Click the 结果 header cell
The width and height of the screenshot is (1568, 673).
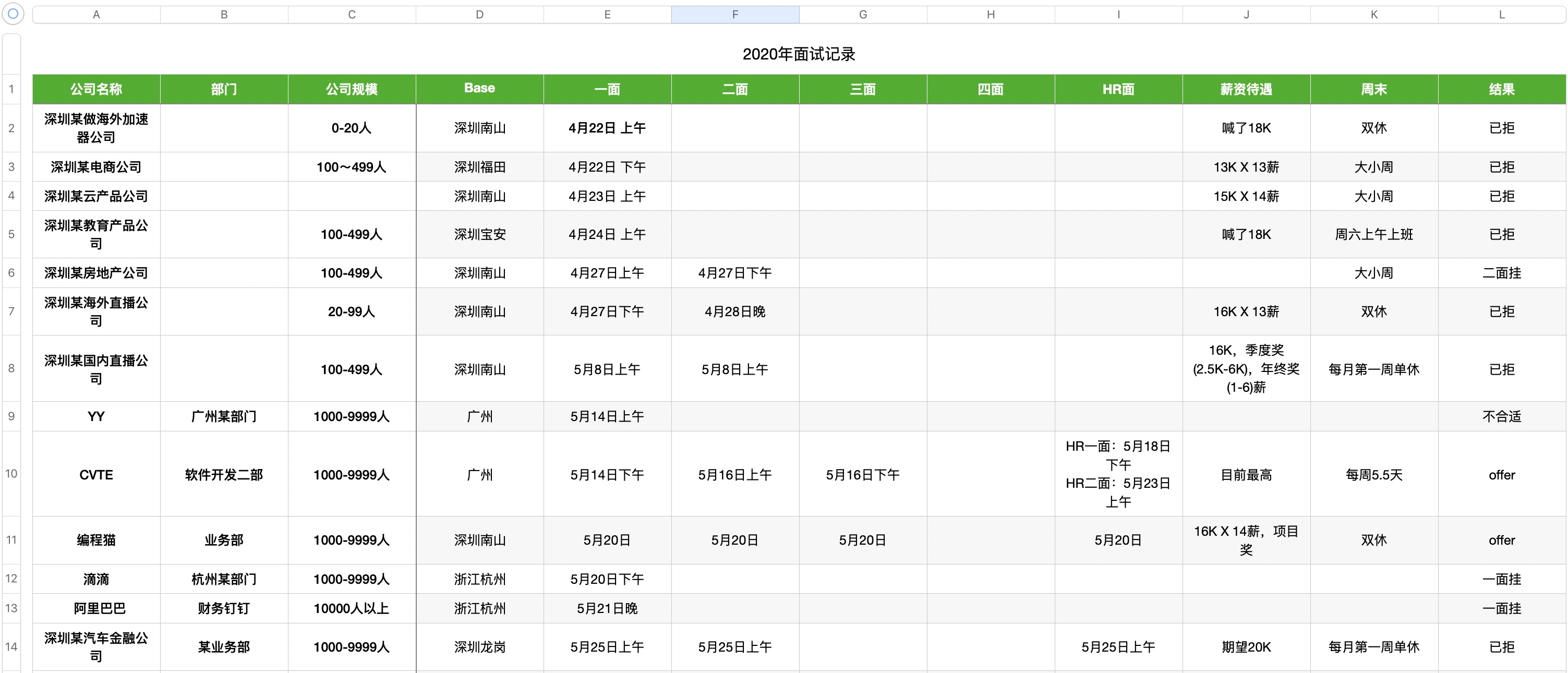tap(1501, 89)
